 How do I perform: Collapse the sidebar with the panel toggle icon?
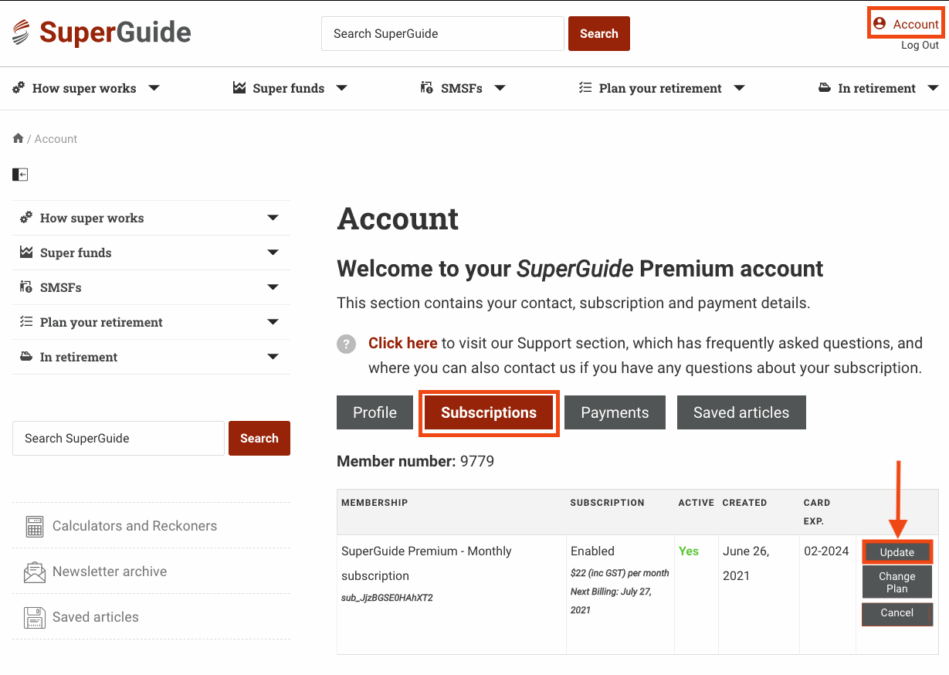point(20,174)
